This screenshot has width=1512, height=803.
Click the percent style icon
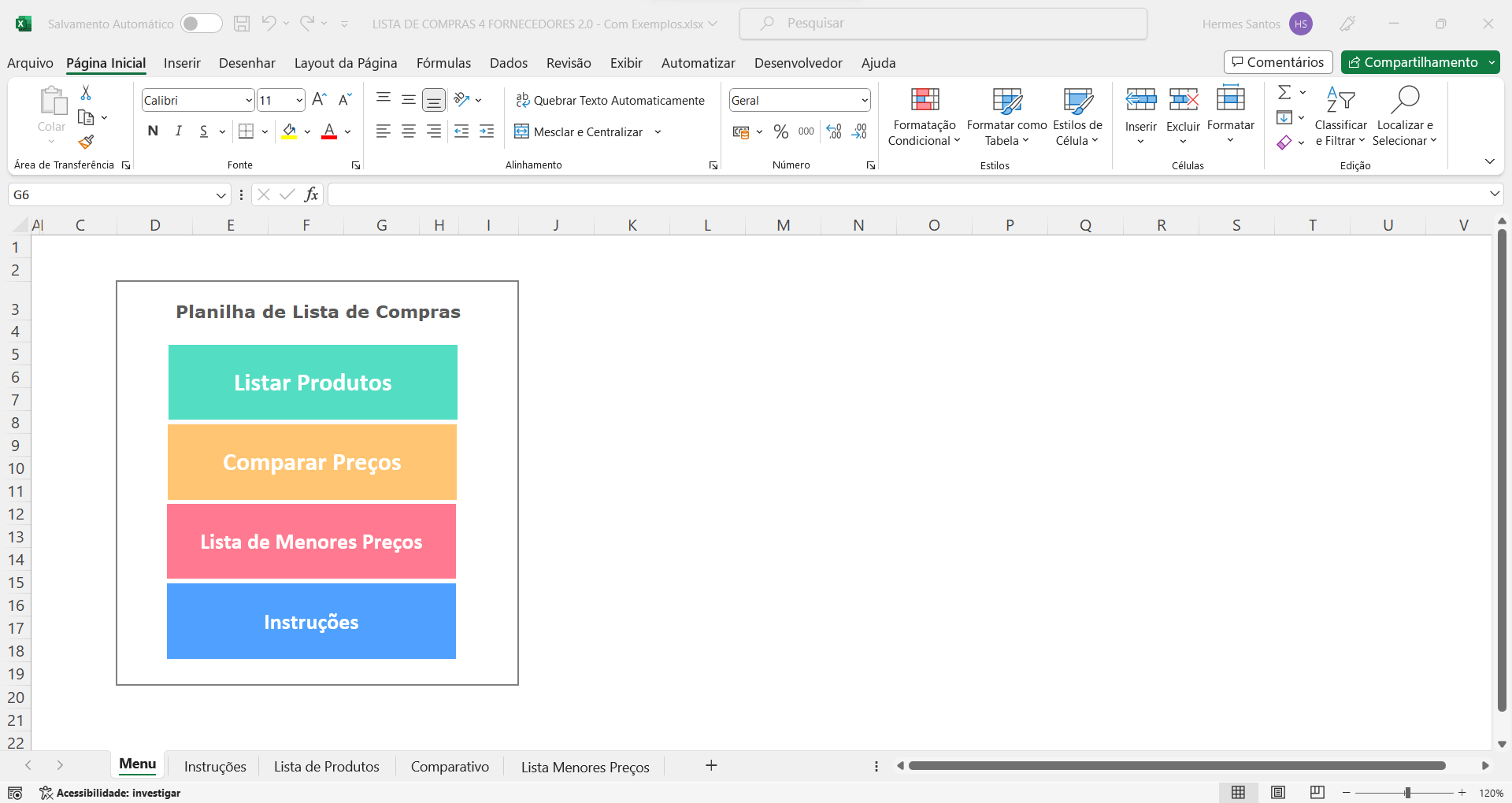781,131
